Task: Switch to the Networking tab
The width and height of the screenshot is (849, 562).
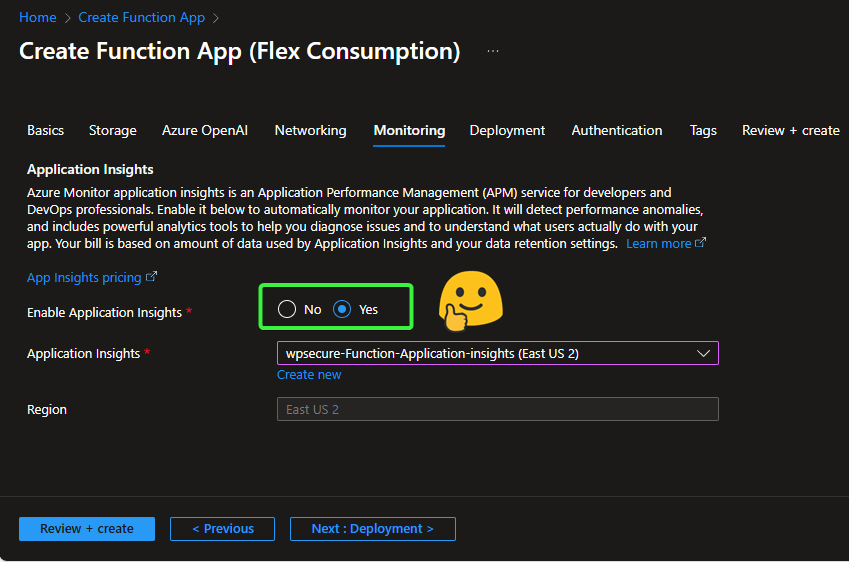Action: (x=310, y=130)
